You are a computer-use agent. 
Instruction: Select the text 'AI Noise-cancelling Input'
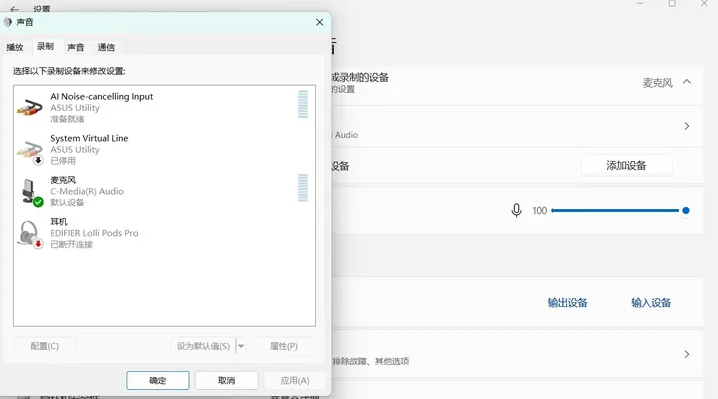click(x=102, y=97)
